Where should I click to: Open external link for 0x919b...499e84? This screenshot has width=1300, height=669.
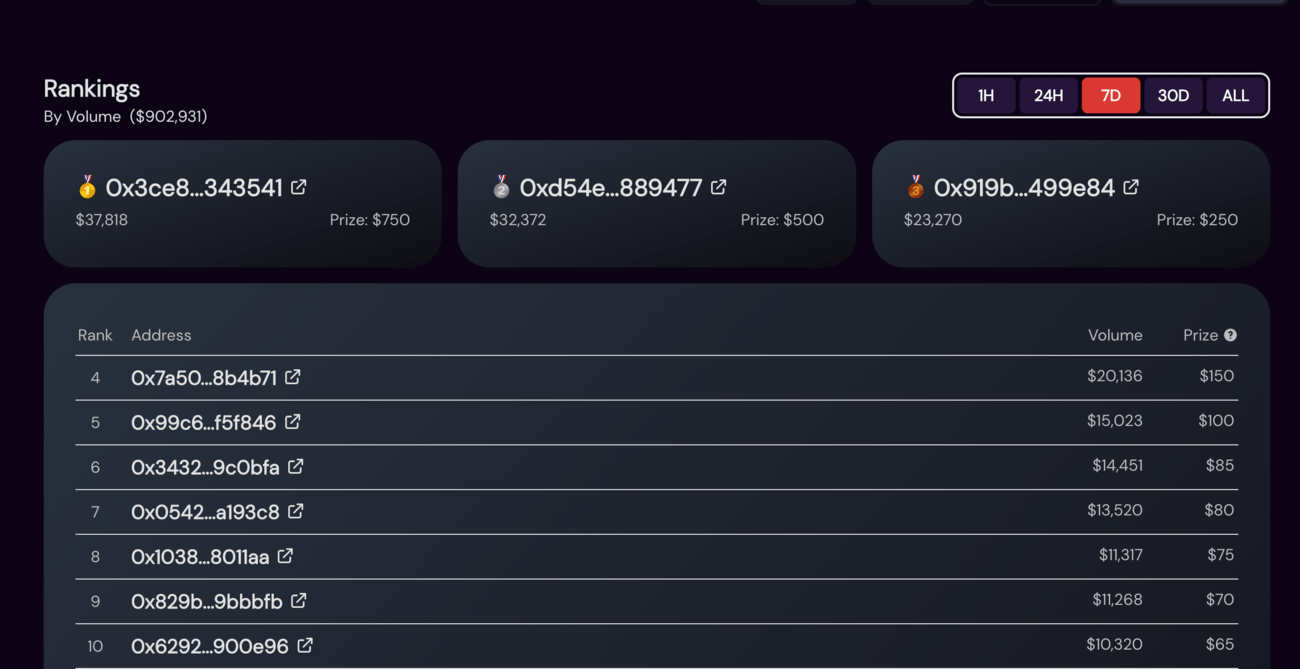coord(1130,187)
